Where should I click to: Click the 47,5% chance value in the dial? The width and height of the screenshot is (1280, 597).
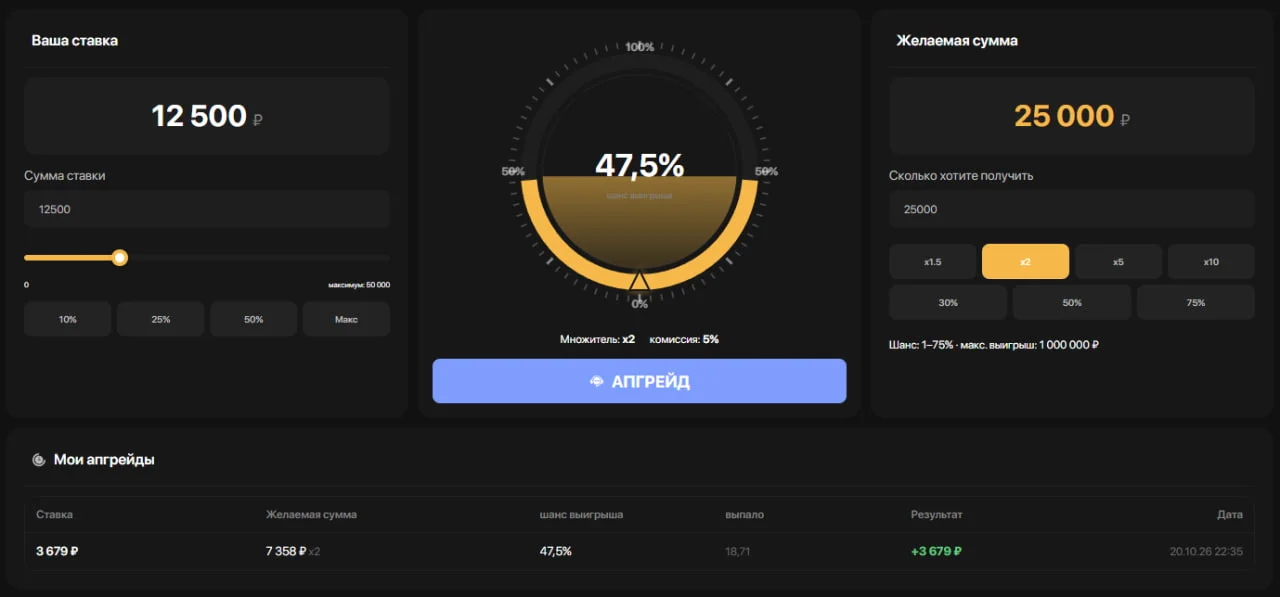tap(640, 165)
